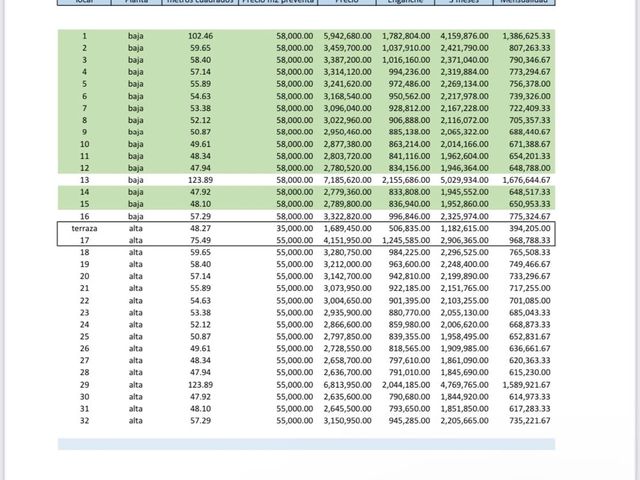Click the Mensualidad value 394,205.00

[x=529, y=228]
